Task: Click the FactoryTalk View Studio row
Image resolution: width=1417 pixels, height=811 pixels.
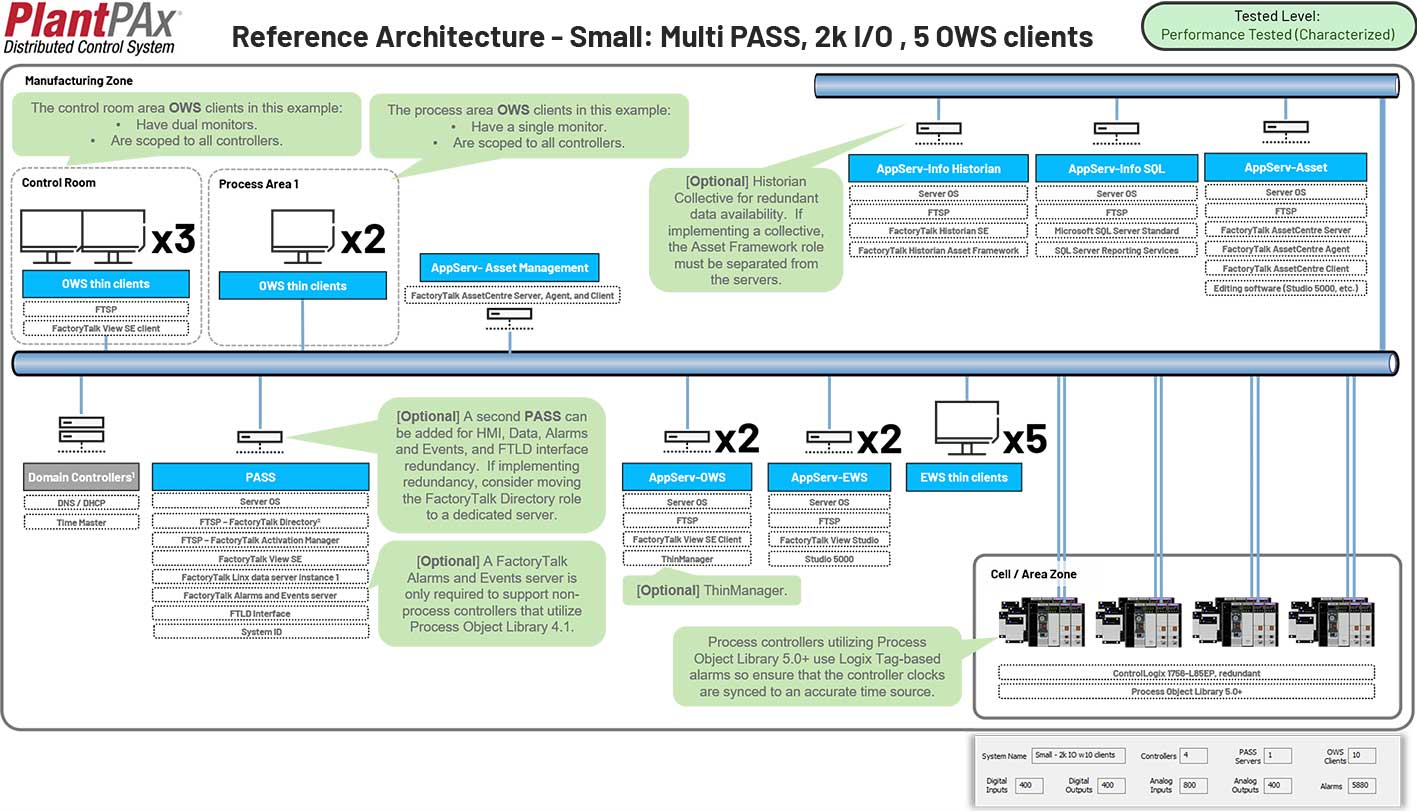Action: pos(829,540)
